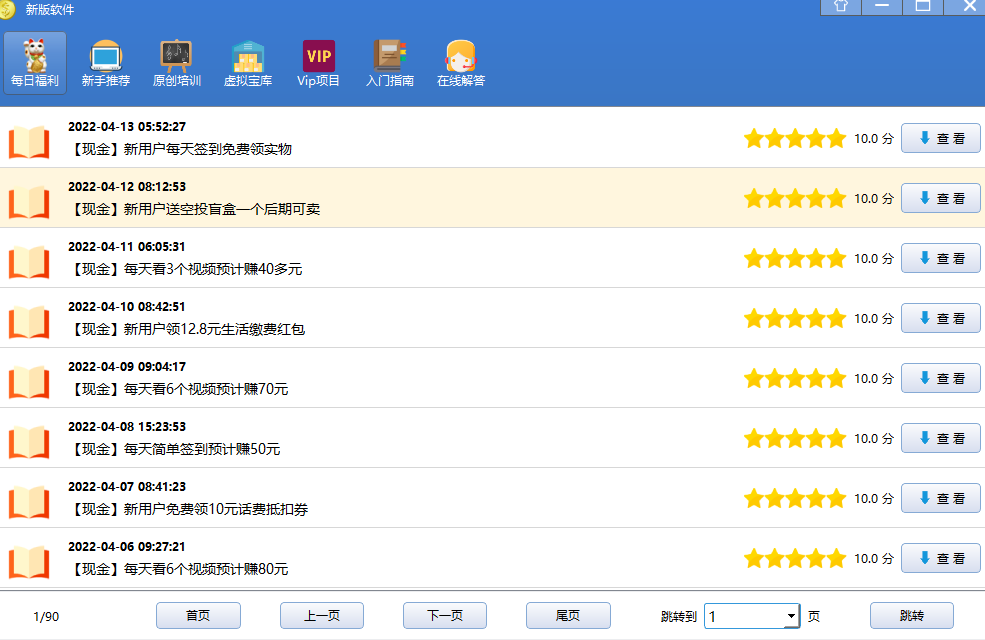View the 新用户领12.8元生活缴费红包 entry
The width and height of the screenshot is (985, 640).
click(940, 318)
